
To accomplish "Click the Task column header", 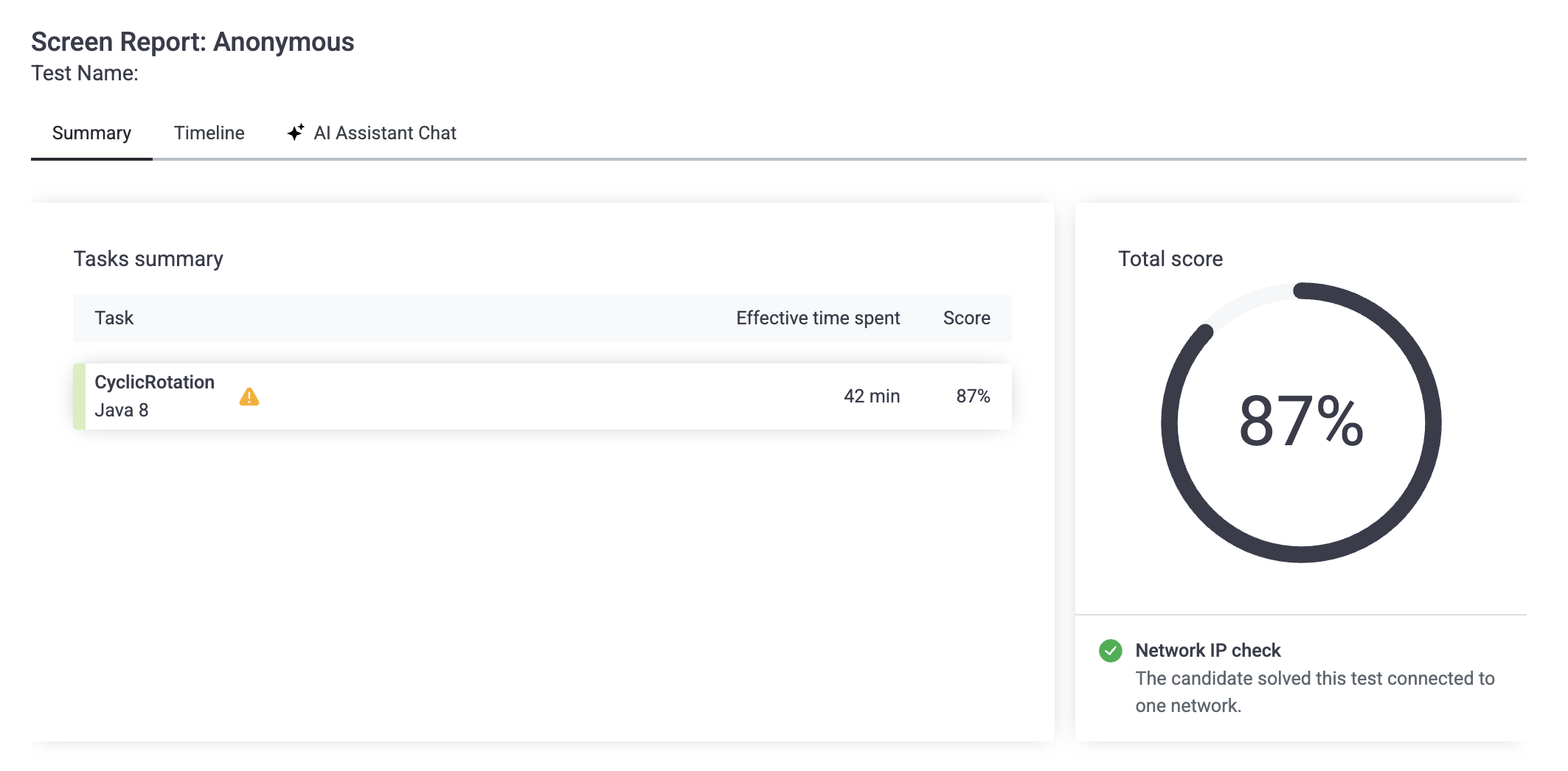I will (x=114, y=318).
